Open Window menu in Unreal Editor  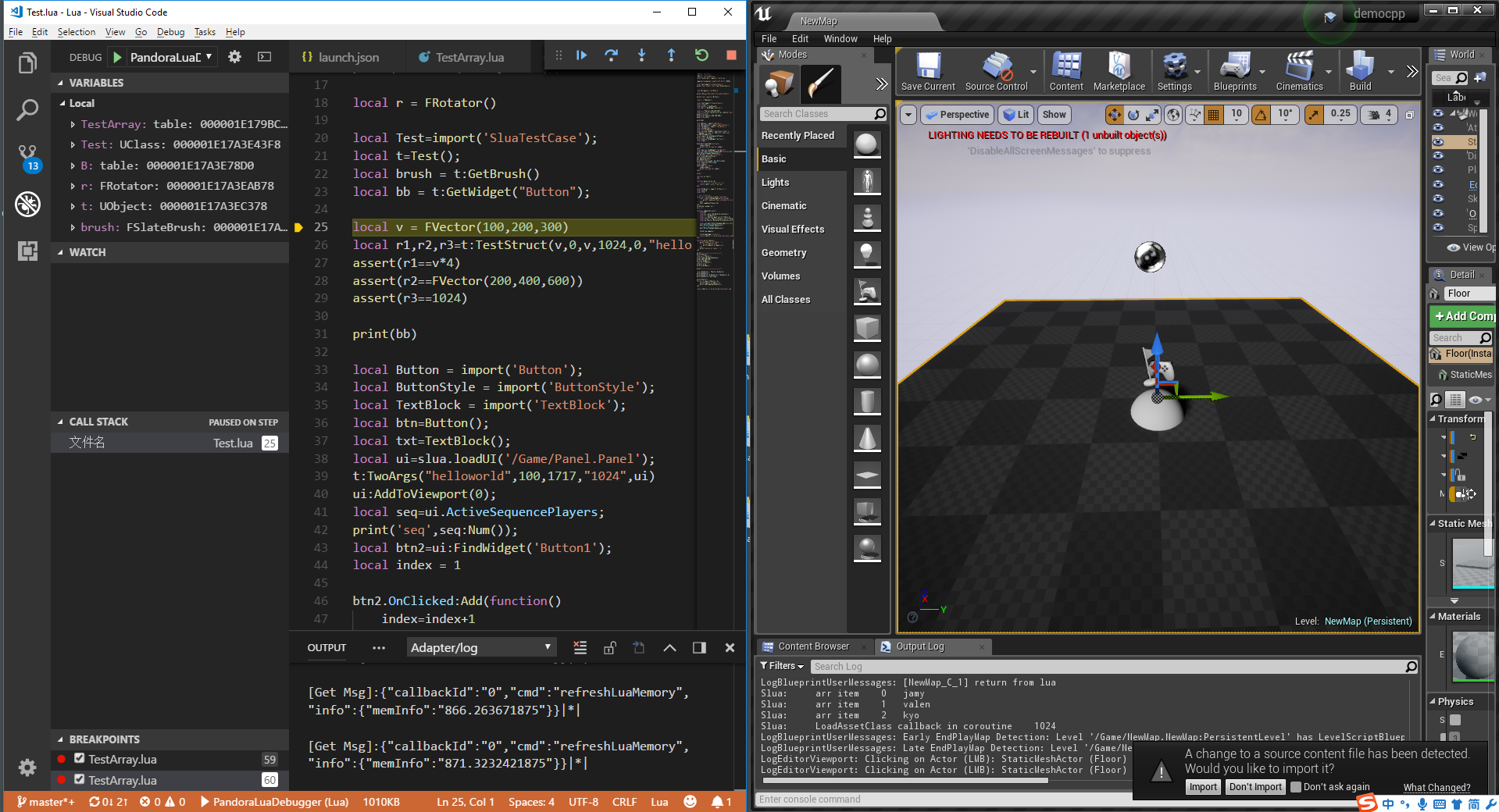tap(841, 38)
